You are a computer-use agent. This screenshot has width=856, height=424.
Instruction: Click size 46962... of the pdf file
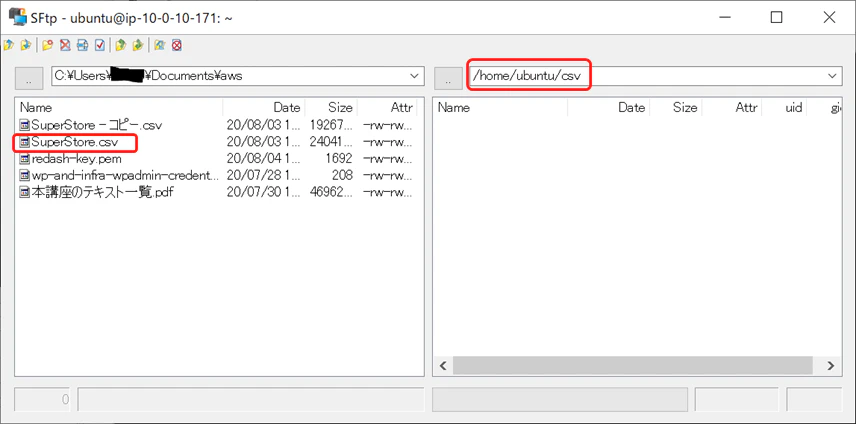click(x=331, y=192)
